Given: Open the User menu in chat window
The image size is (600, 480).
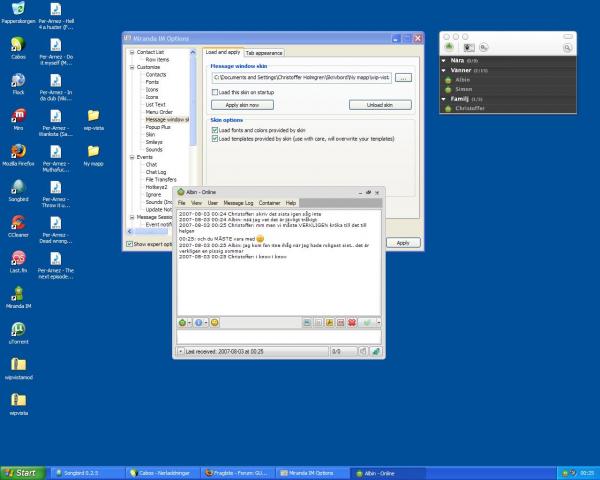Looking at the screenshot, I should (x=213, y=203).
